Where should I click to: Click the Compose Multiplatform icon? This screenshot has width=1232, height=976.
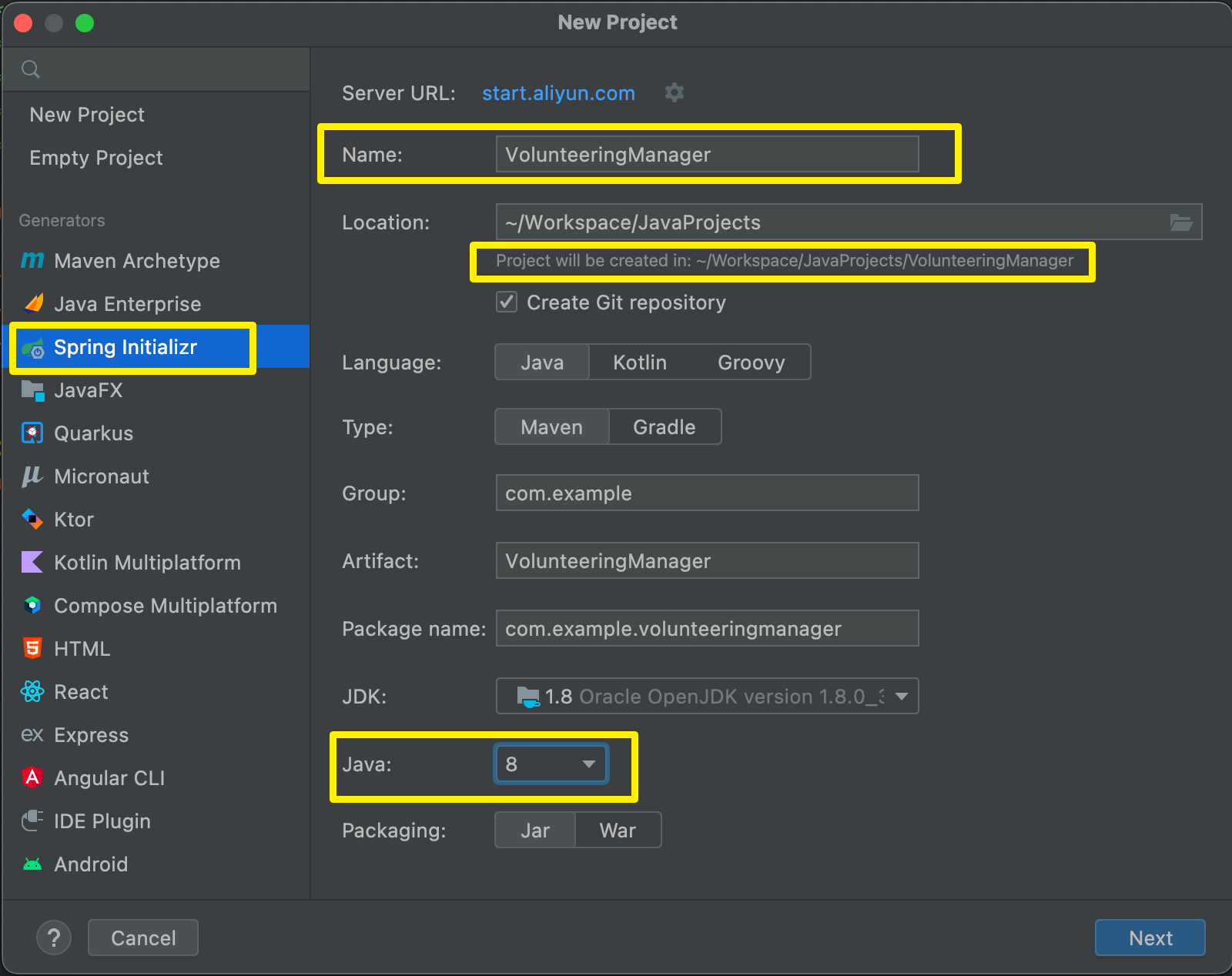point(32,606)
